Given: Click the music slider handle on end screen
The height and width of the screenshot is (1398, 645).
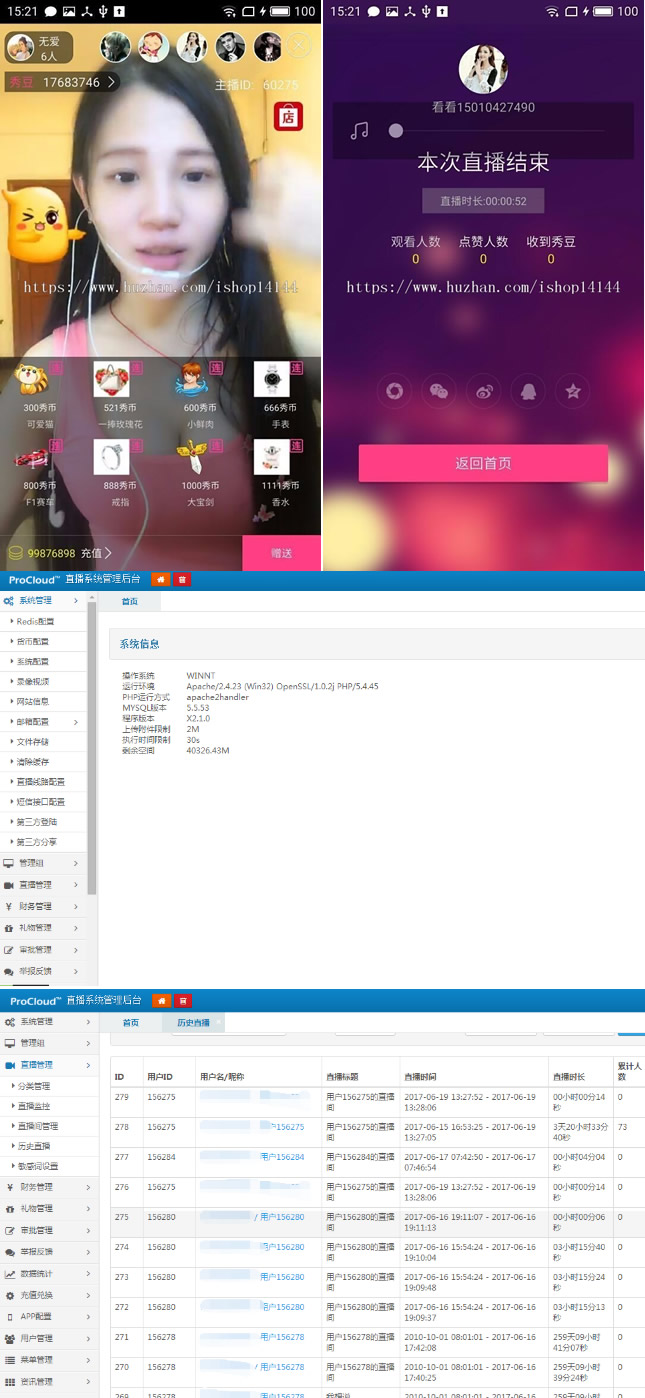Looking at the screenshot, I should point(396,131).
